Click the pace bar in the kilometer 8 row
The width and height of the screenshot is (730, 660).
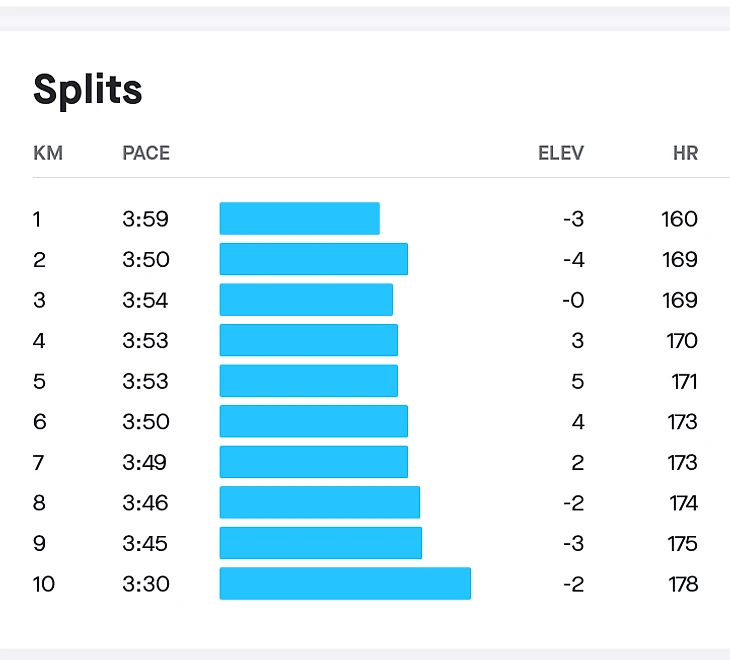319,503
